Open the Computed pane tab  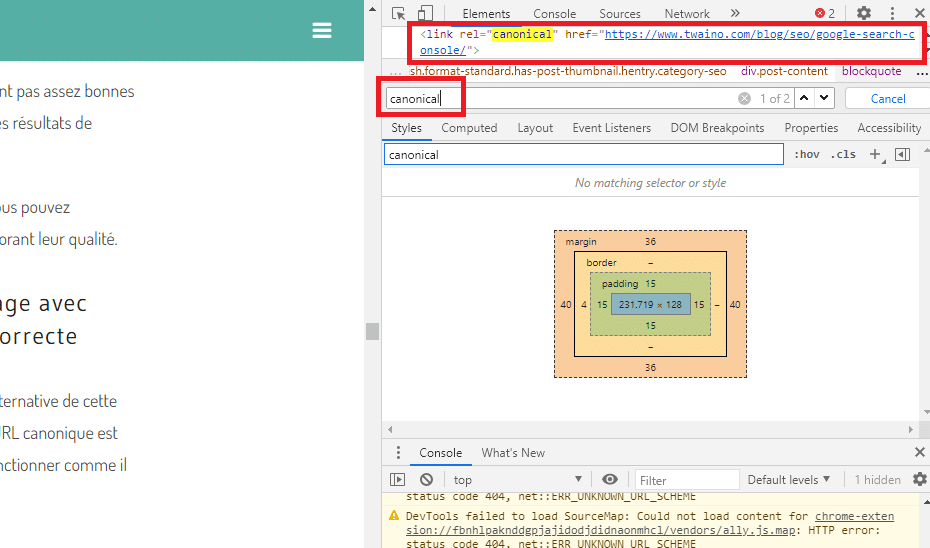click(x=469, y=128)
